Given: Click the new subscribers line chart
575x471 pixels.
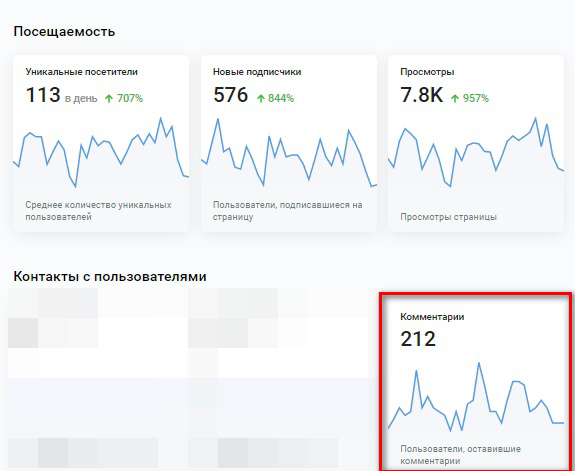Looking at the screenshot, I should pyautogui.click(x=289, y=152).
